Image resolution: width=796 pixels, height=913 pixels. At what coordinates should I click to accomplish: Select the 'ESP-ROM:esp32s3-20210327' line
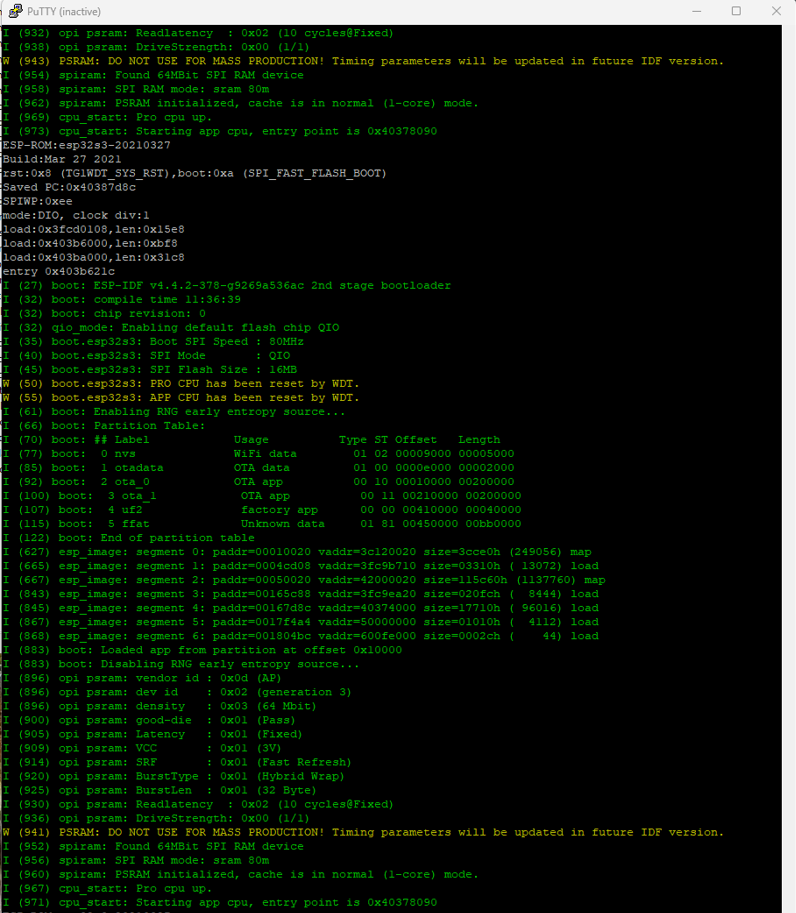[87, 145]
